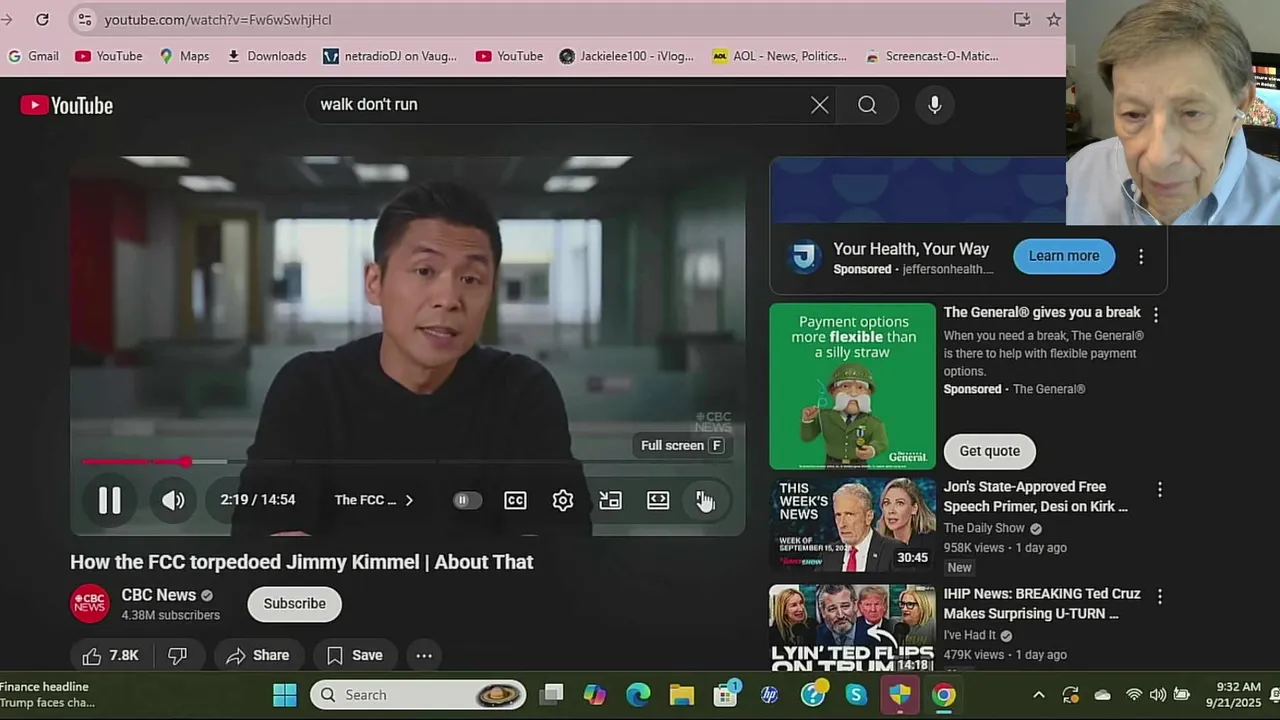Open Jon's State-Approved Free Speech Primer title
Image resolution: width=1280 pixels, height=720 pixels.
click(x=1036, y=497)
